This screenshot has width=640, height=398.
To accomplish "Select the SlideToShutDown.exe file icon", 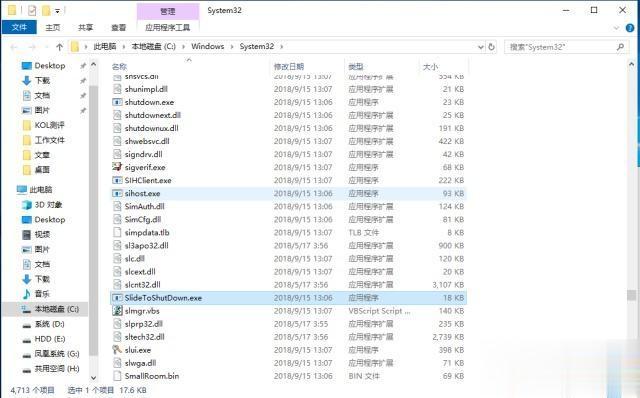I will [117, 298].
